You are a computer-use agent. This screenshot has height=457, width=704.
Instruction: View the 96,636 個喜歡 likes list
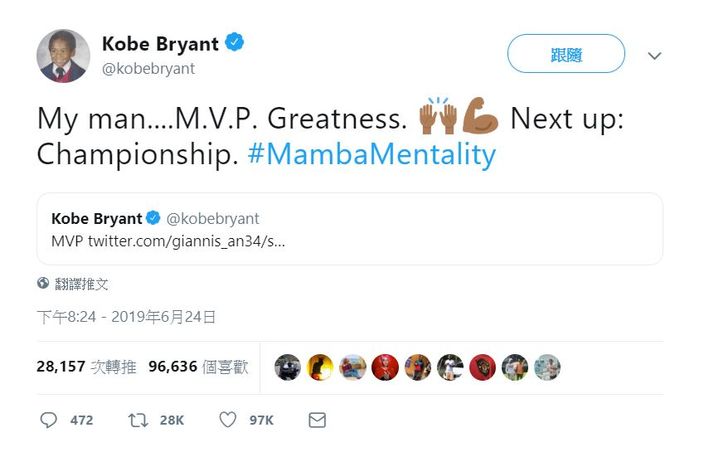(x=198, y=367)
